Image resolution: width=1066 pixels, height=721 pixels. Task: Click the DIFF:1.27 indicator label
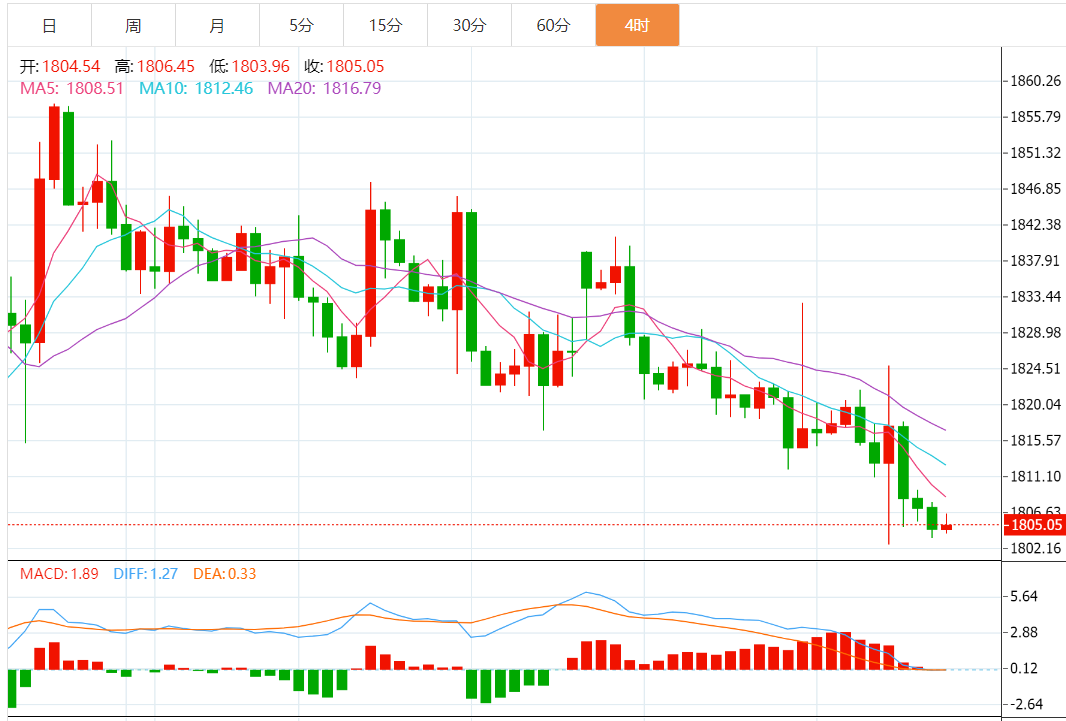[145, 574]
